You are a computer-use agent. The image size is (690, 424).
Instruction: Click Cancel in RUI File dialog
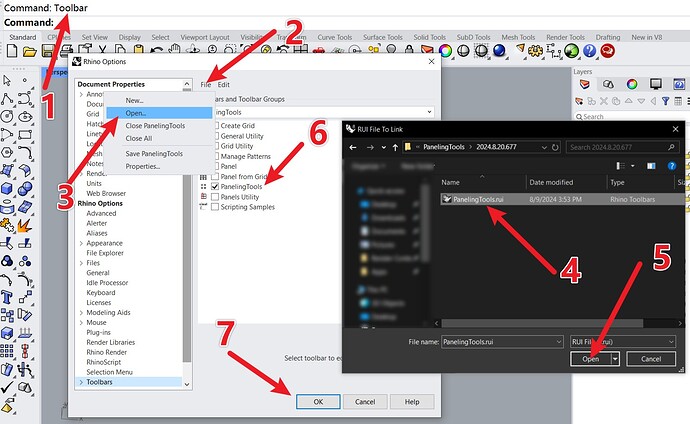click(651, 359)
